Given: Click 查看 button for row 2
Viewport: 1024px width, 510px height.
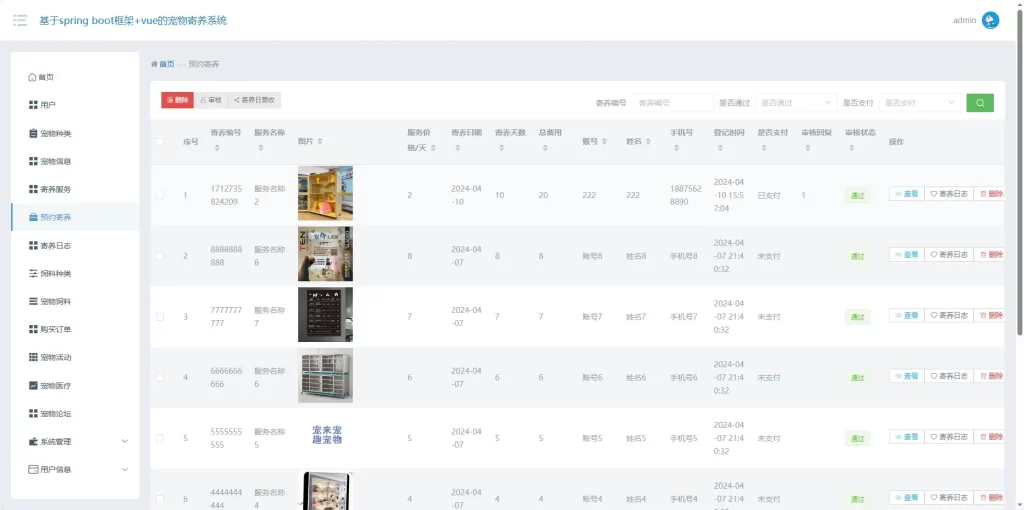Looking at the screenshot, I should coord(906,255).
